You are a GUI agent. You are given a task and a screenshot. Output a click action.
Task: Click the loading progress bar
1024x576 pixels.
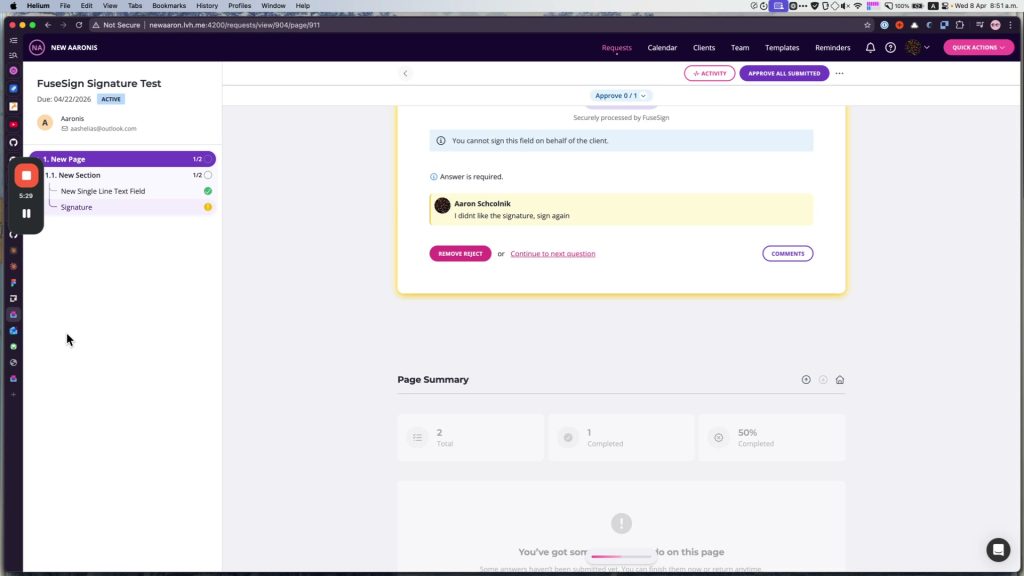620,556
